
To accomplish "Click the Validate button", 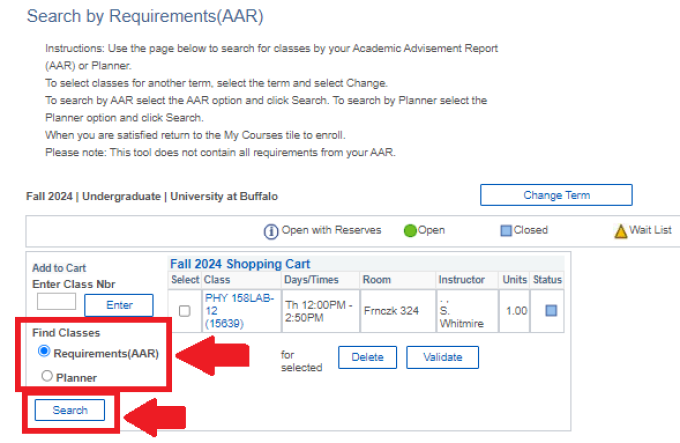I will click(441, 357).
